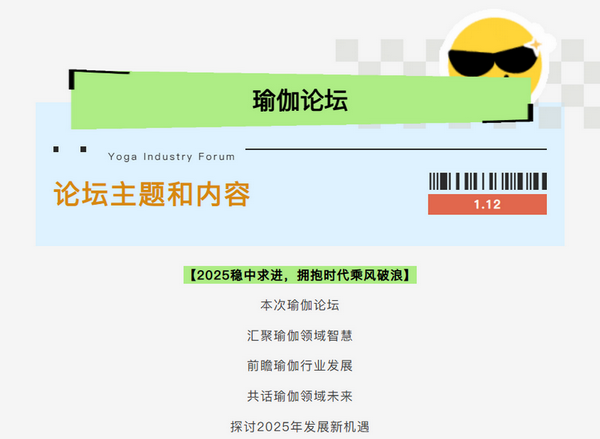The width and height of the screenshot is (600, 439).
Task: Click the 探讨2025年发展新机遇 text line
Action: click(300, 426)
